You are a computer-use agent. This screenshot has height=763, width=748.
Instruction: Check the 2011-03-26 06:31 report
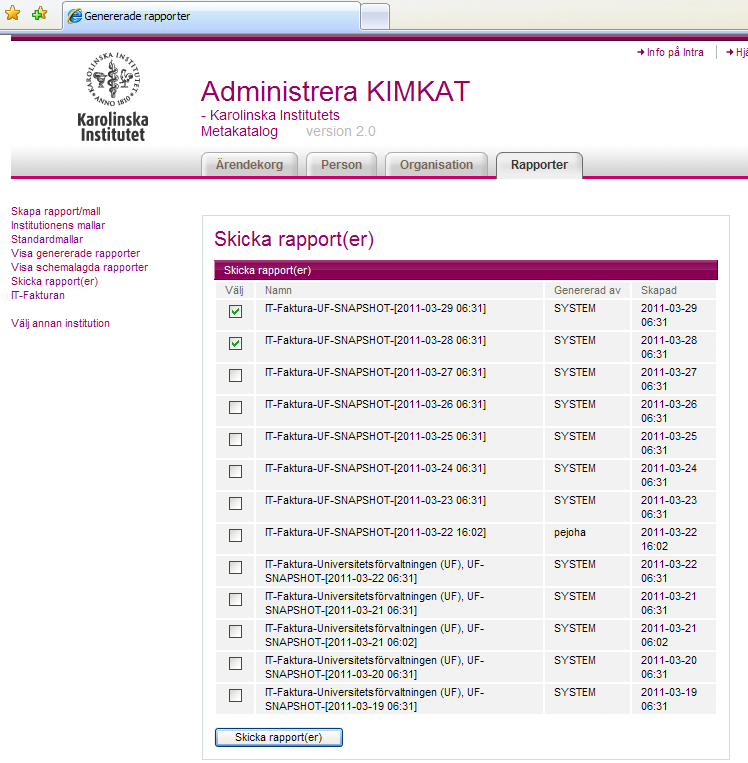tap(236, 407)
